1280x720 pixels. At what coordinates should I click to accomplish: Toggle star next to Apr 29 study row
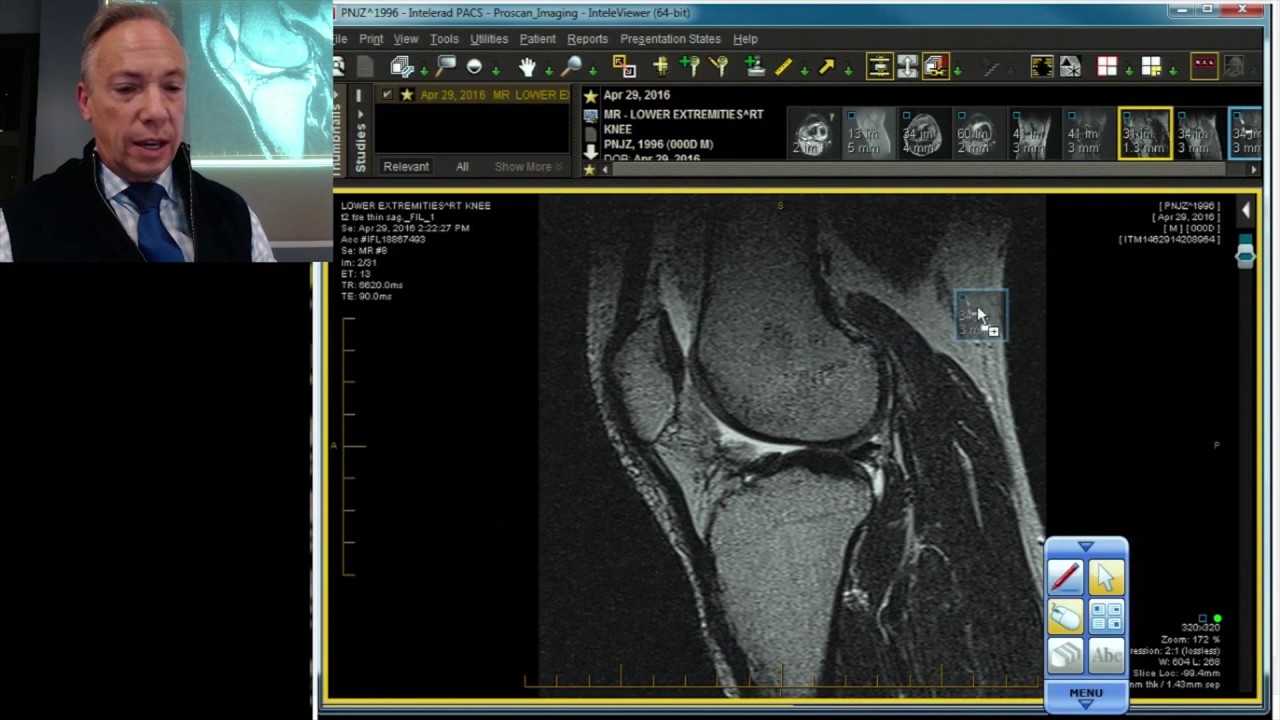(406, 95)
